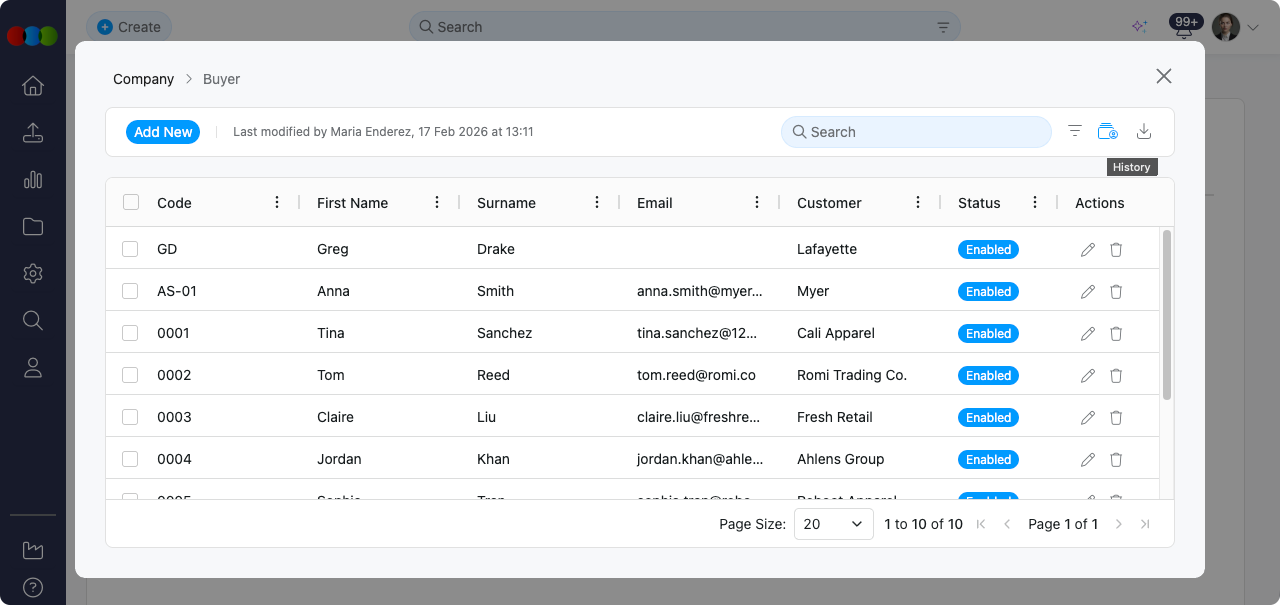This screenshot has height=605, width=1280.
Task: Open the Code column options menu
Action: point(277,203)
